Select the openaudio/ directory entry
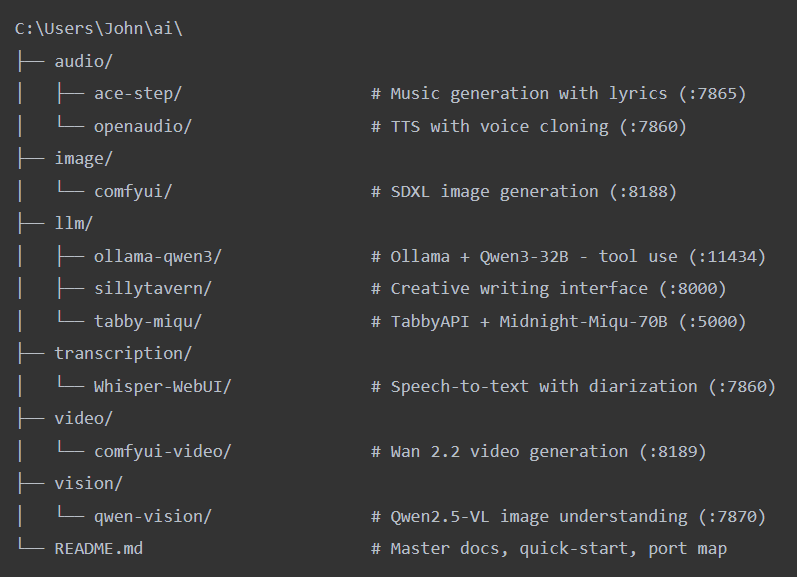This screenshot has width=797, height=577. [x=143, y=126]
